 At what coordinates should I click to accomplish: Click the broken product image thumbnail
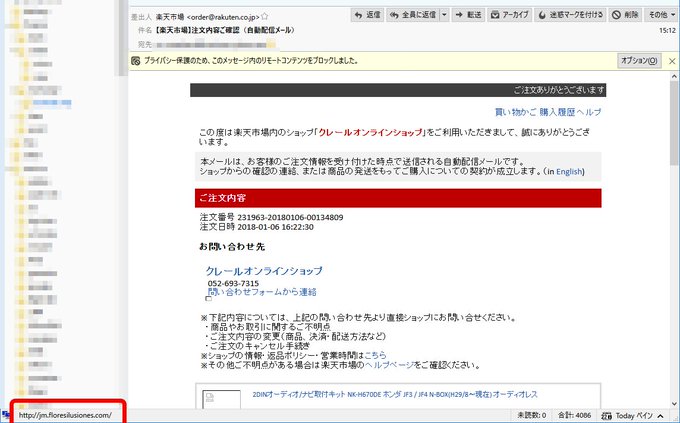pos(221,400)
